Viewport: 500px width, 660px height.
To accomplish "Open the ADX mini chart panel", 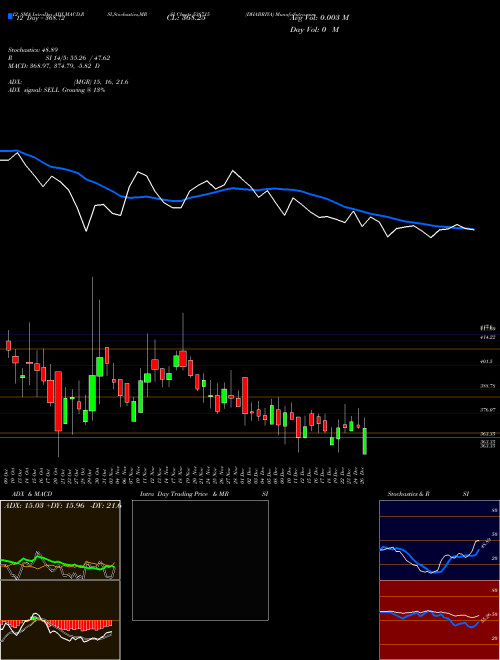I will click(60, 540).
